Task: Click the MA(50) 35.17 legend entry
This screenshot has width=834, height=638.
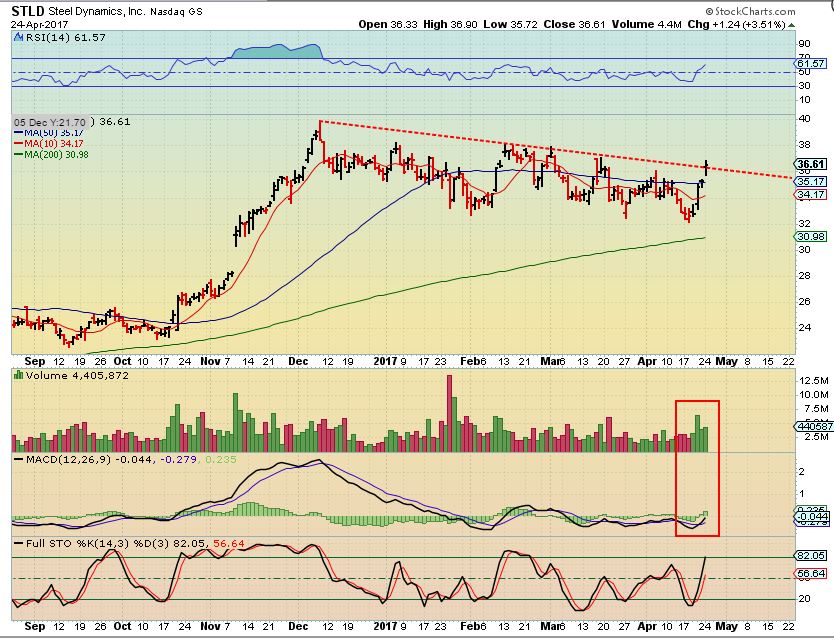Action: coord(49,133)
